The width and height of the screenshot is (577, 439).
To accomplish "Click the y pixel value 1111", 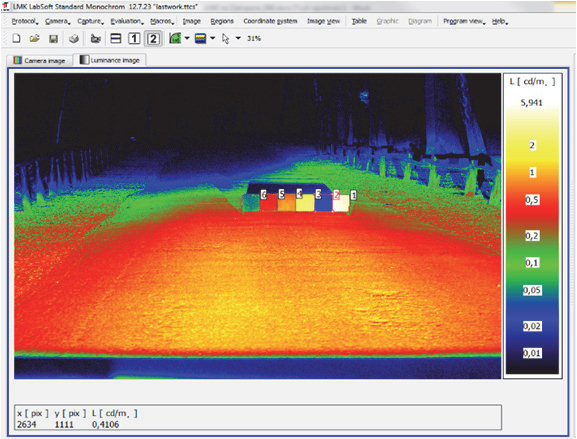I will click(x=64, y=425).
